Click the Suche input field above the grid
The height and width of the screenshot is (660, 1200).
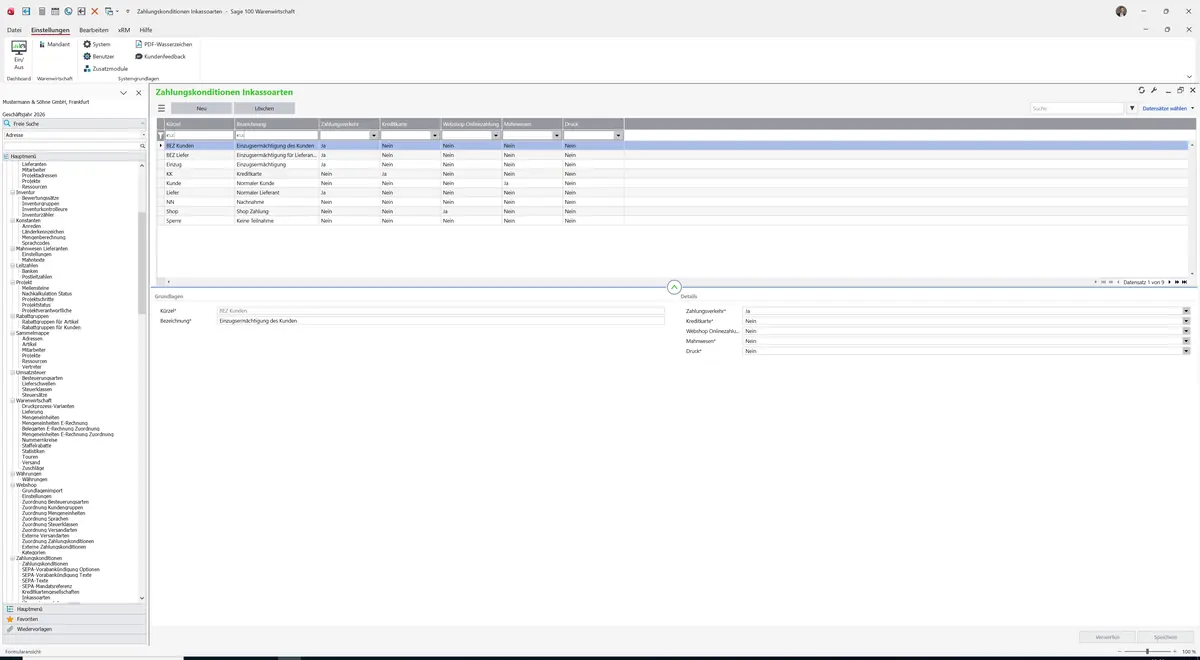click(x=1078, y=108)
